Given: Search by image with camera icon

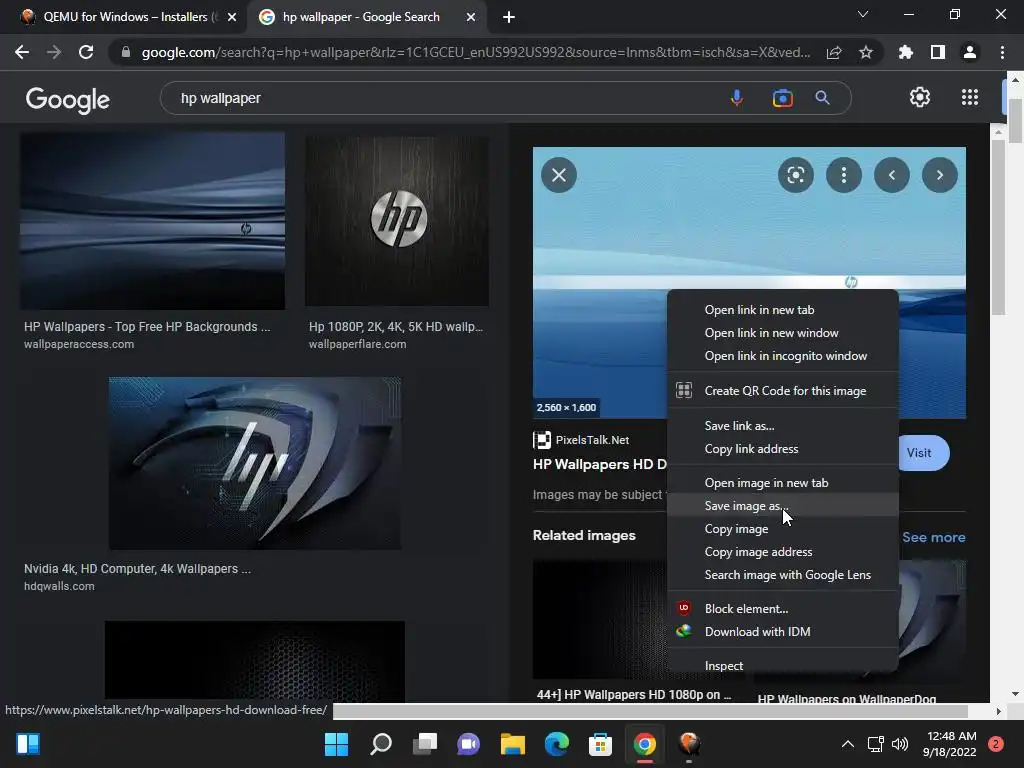Looking at the screenshot, I should 782,98.
